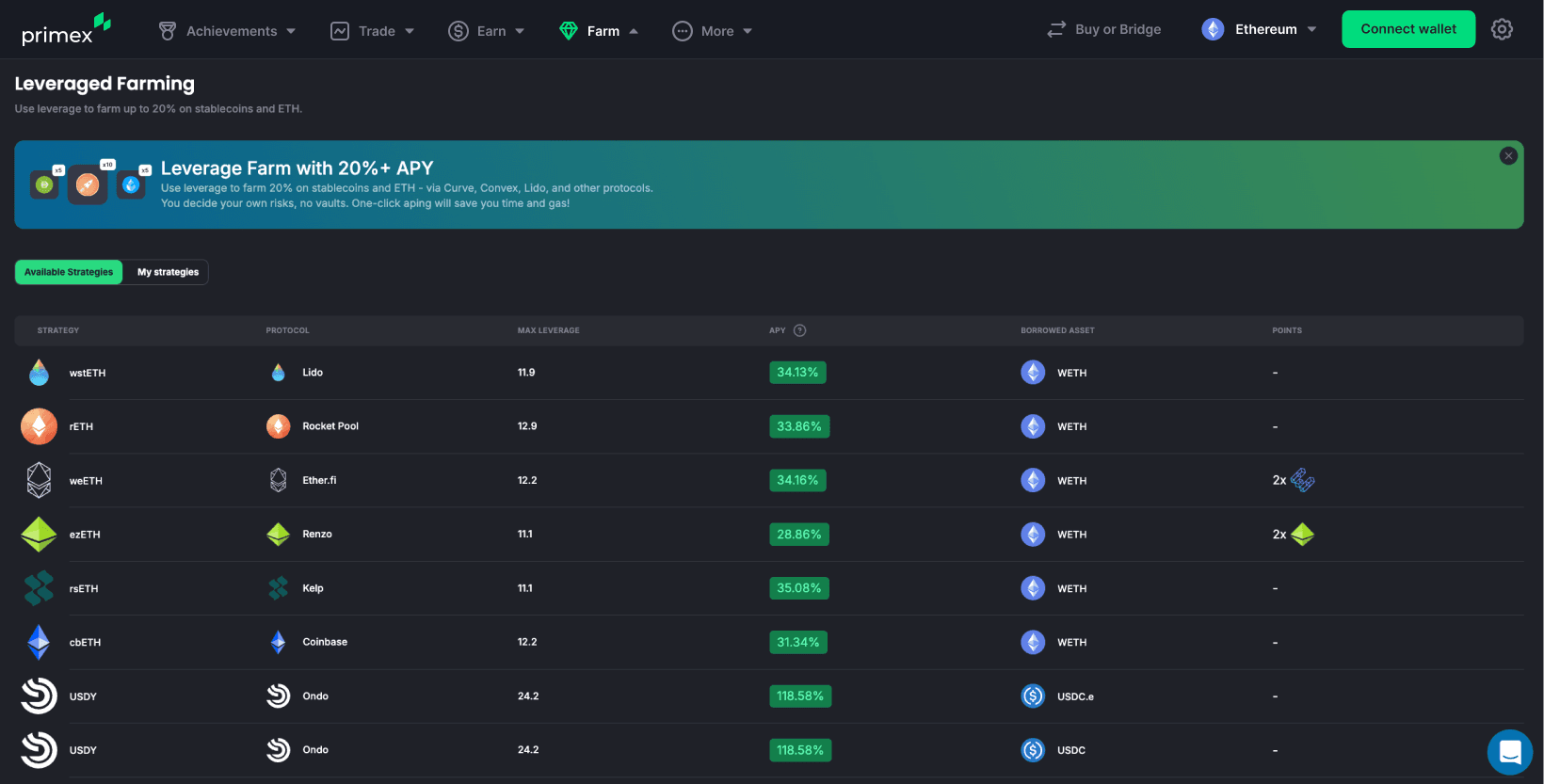1544x784 pixels.
Task: Click the 35.08% APY badge
Action: click(x=799, y=588)
